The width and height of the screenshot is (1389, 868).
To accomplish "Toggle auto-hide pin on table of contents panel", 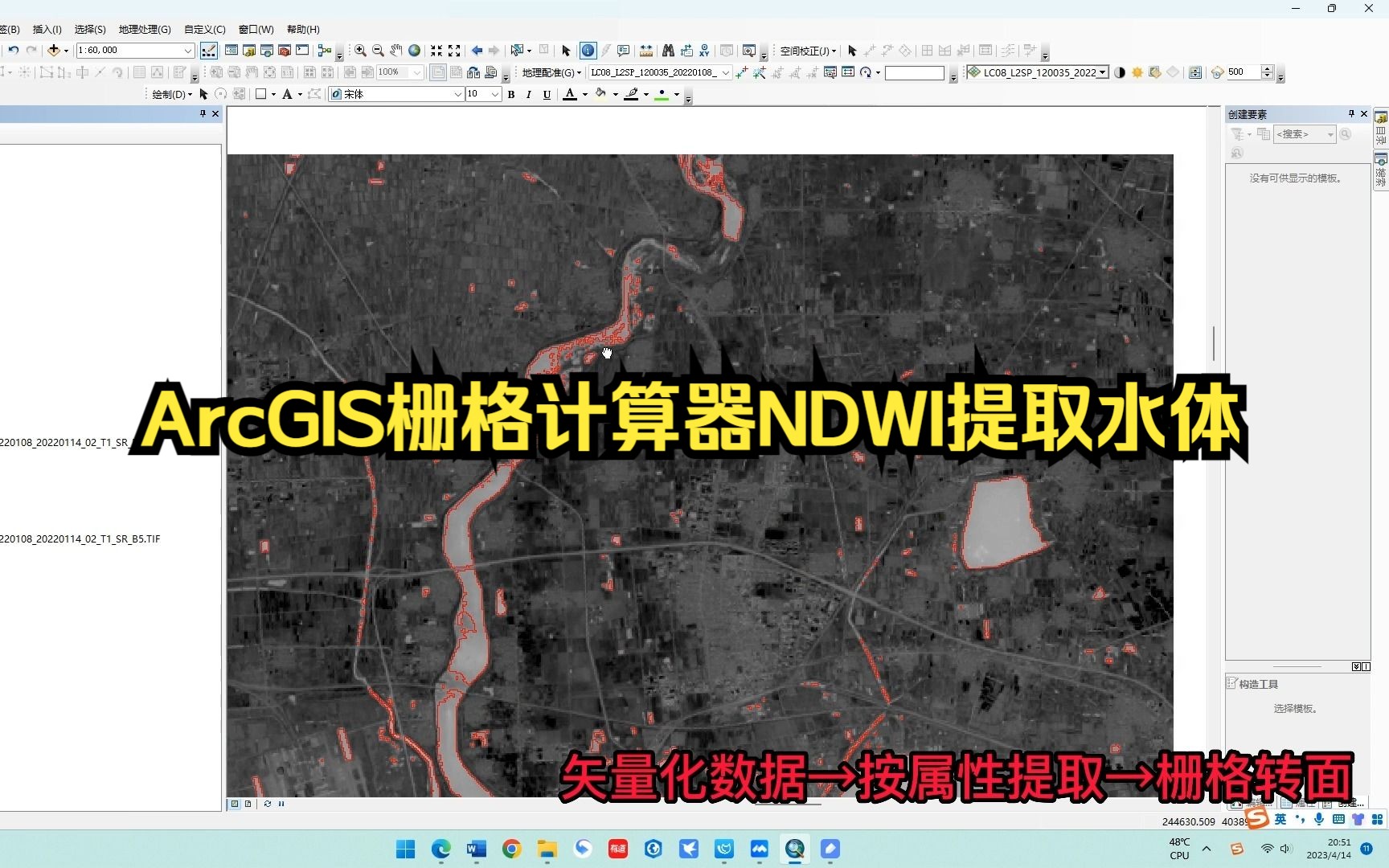I will tap(203, 114).
